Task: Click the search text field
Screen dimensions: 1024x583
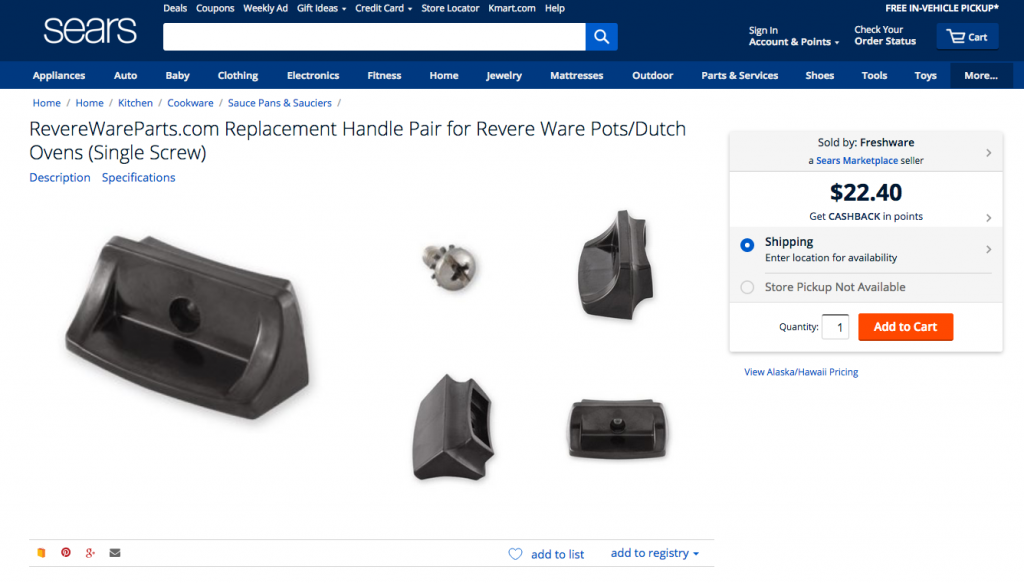Action: [374, 37]
